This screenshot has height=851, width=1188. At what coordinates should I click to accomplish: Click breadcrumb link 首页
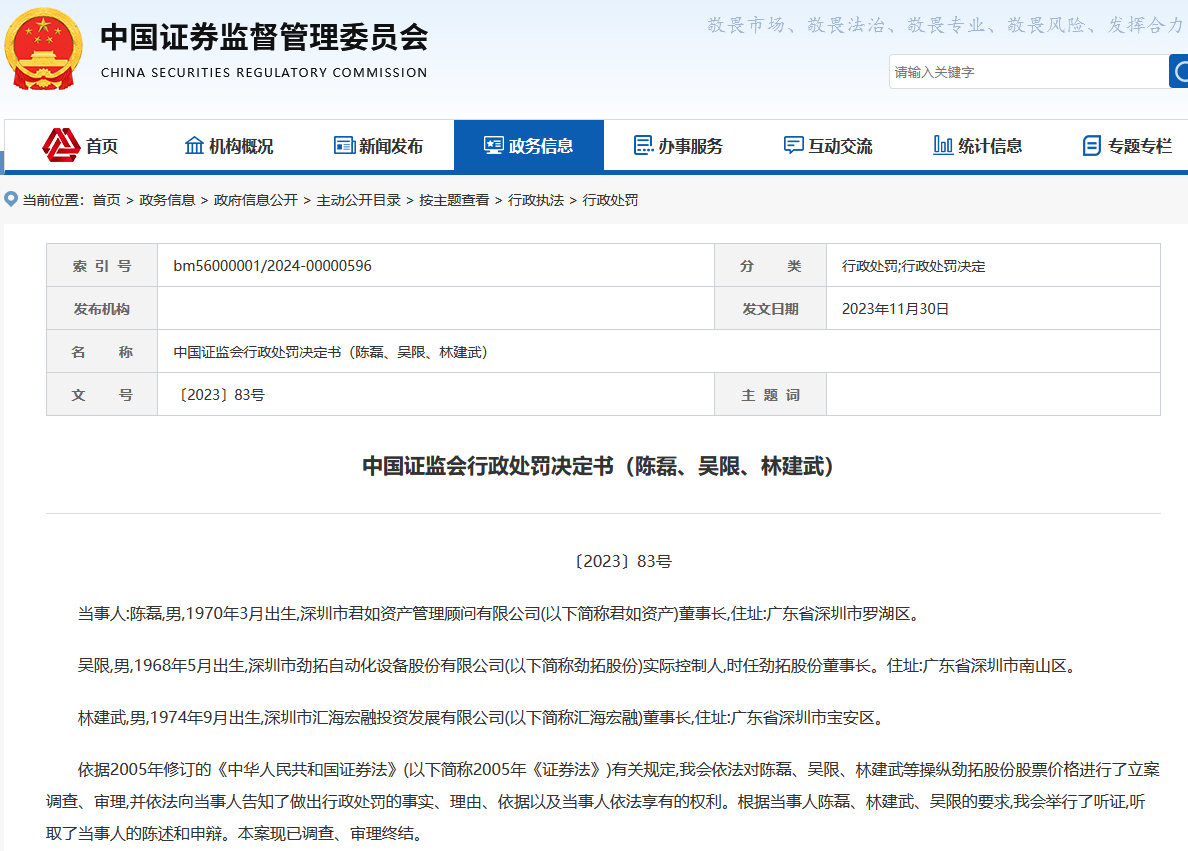[x=107, y=200]
